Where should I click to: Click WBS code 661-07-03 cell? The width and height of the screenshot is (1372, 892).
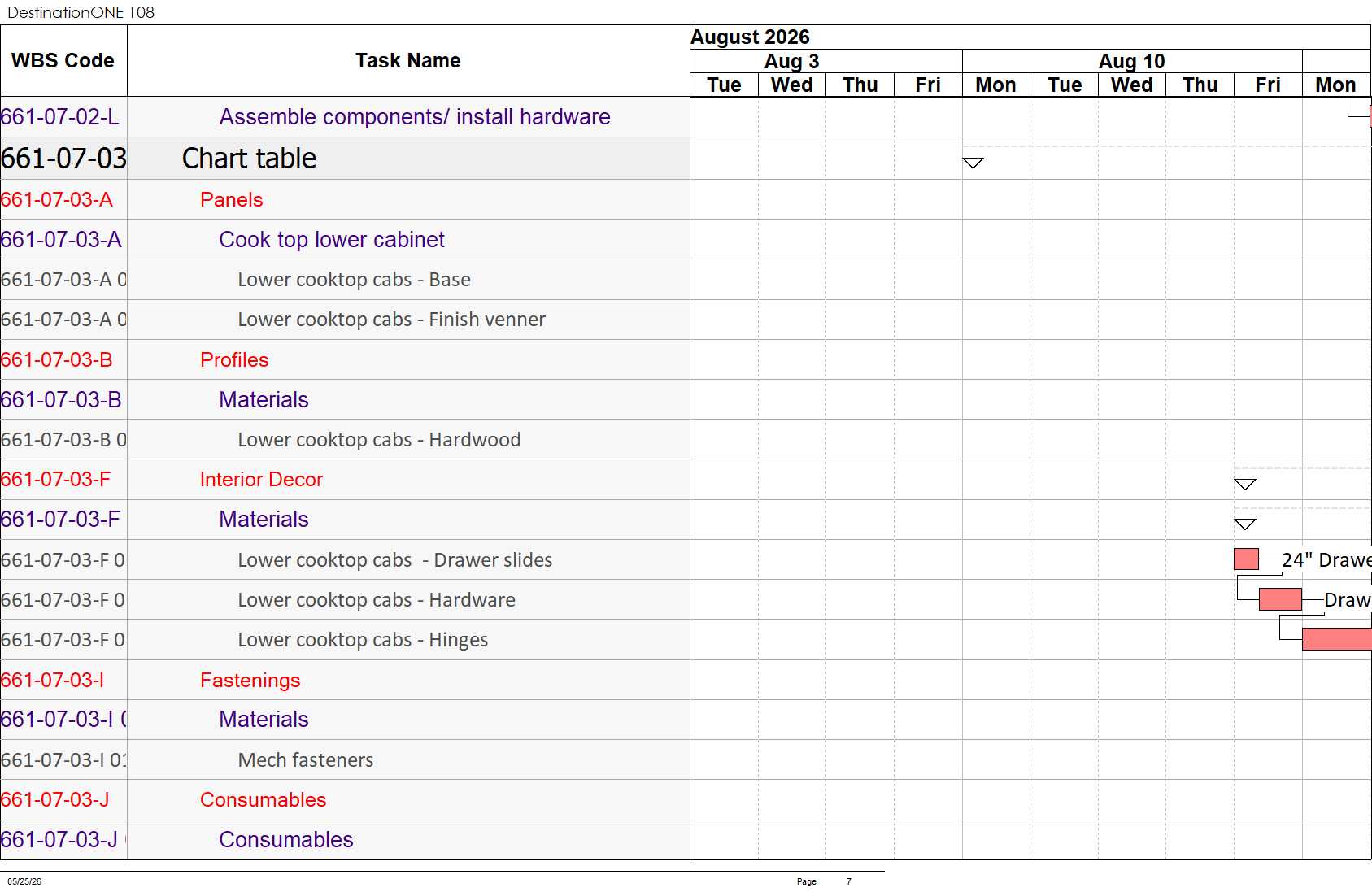click(x=63, y=159)
